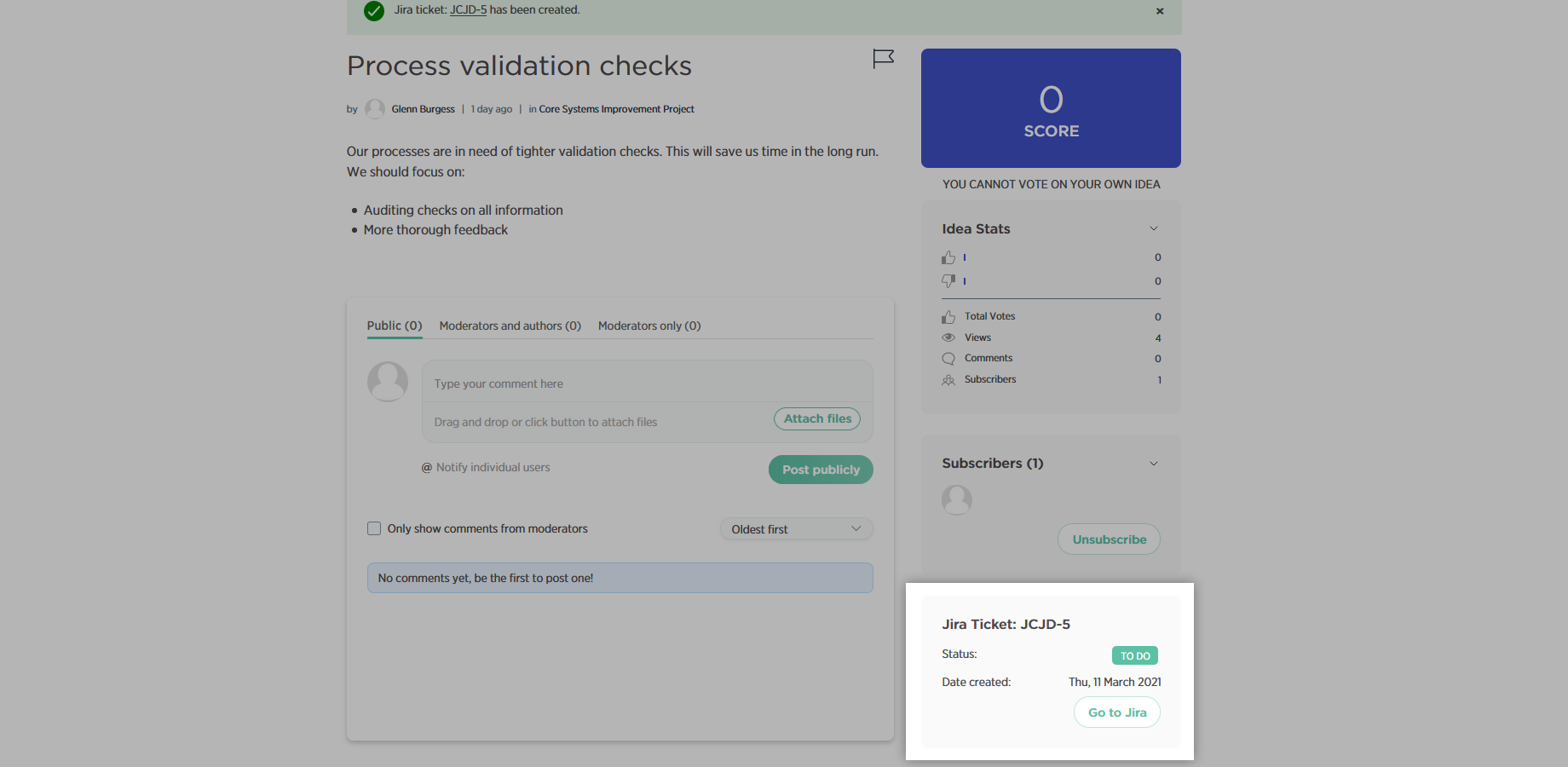The image size is (1568, 767).
Task: Switch to Moderators only tab
Action: [649, 326]
